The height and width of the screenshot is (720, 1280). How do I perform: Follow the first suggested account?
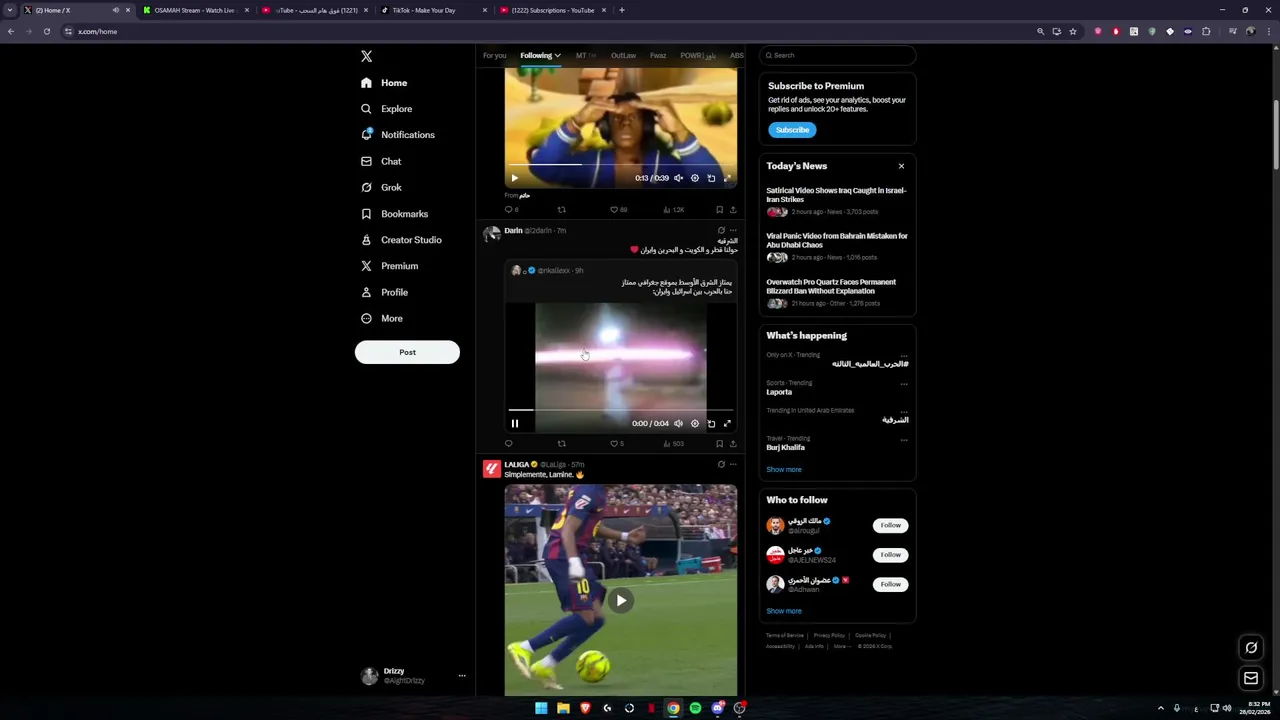(890, 525)
